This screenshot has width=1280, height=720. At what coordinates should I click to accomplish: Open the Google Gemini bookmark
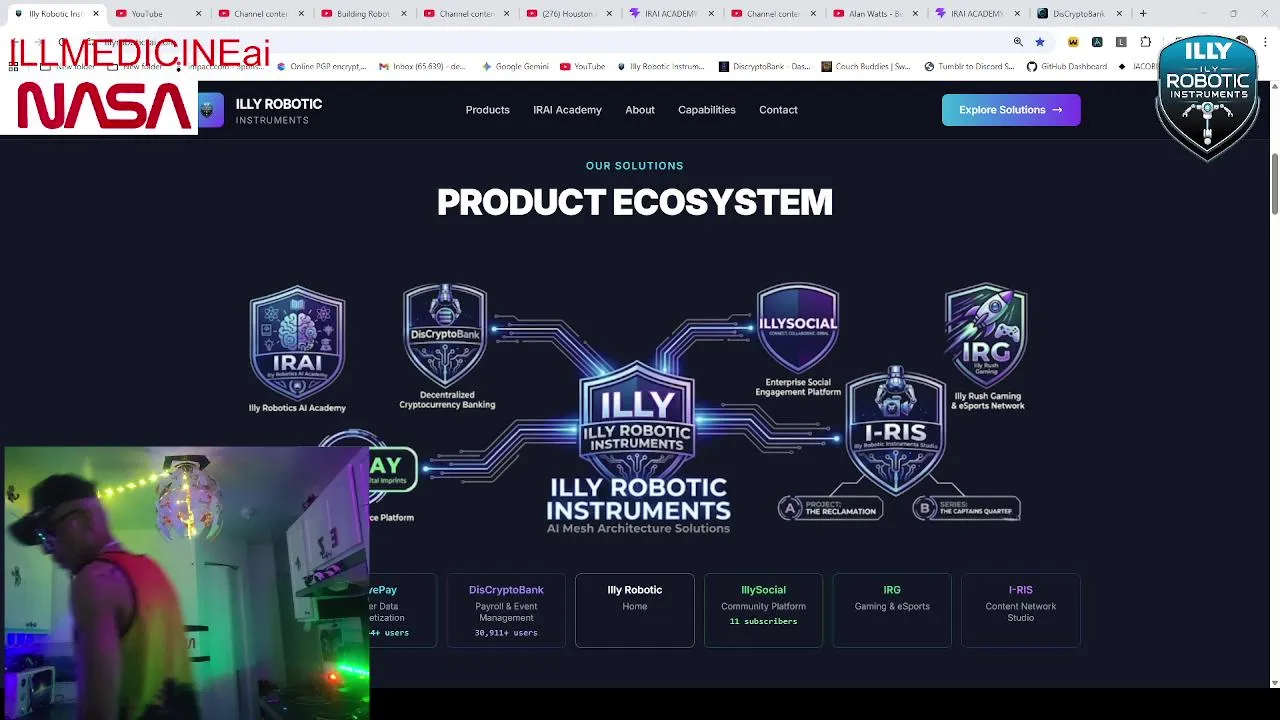(x=515, y=67)
